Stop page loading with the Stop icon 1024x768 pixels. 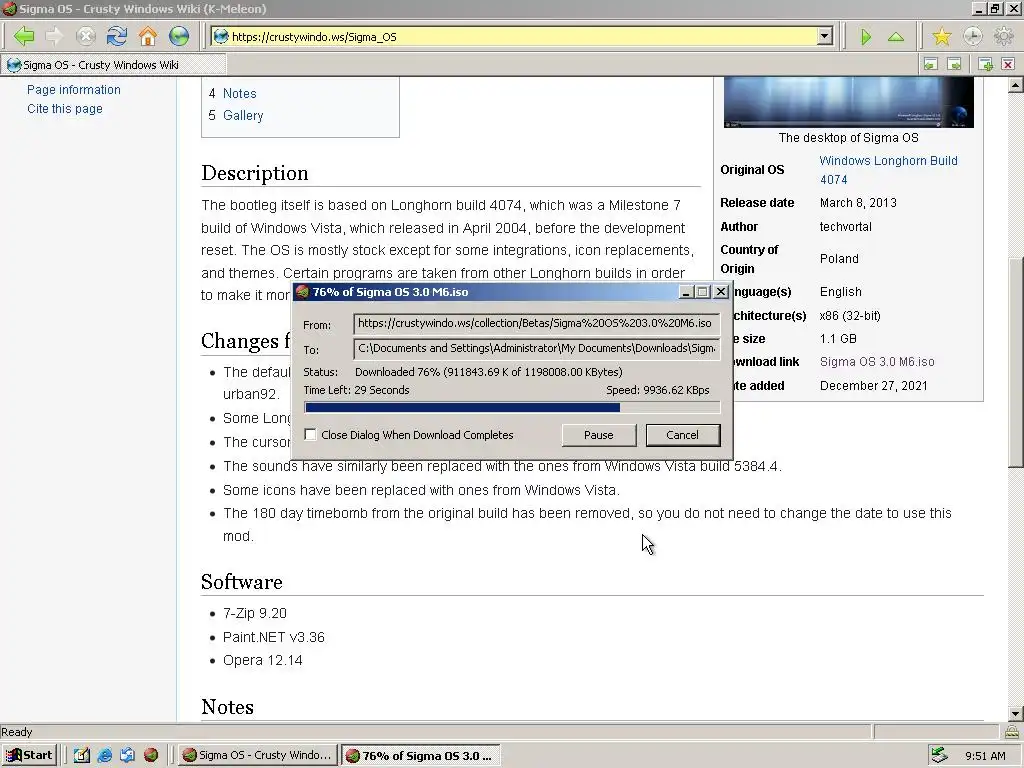86,36
